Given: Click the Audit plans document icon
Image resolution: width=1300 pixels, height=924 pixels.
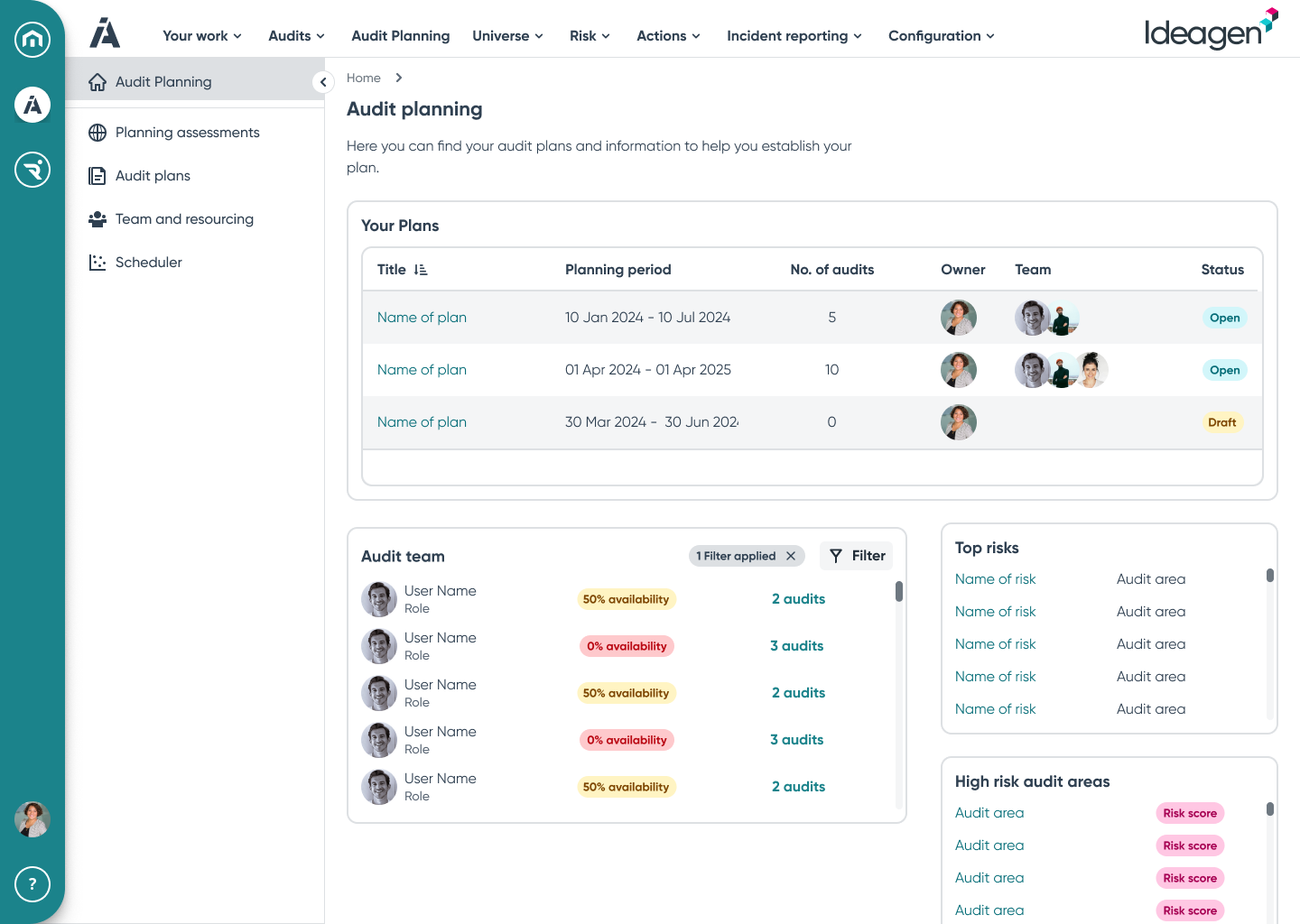Looking at the screenshot, I should (x=97, y=176).
